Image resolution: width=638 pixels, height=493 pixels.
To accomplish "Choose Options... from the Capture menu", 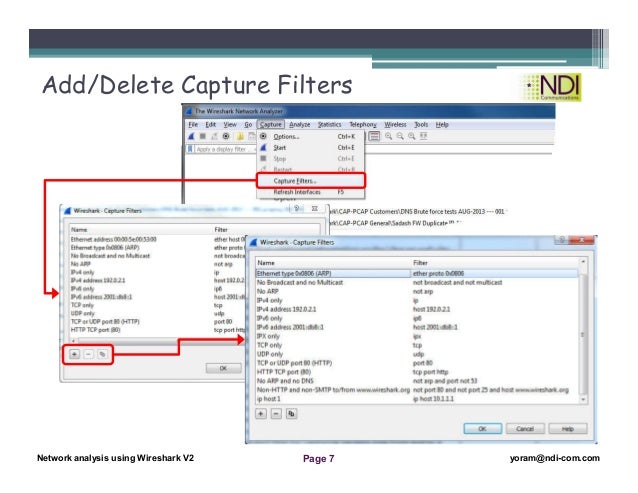I will click(x=310, y=137).
